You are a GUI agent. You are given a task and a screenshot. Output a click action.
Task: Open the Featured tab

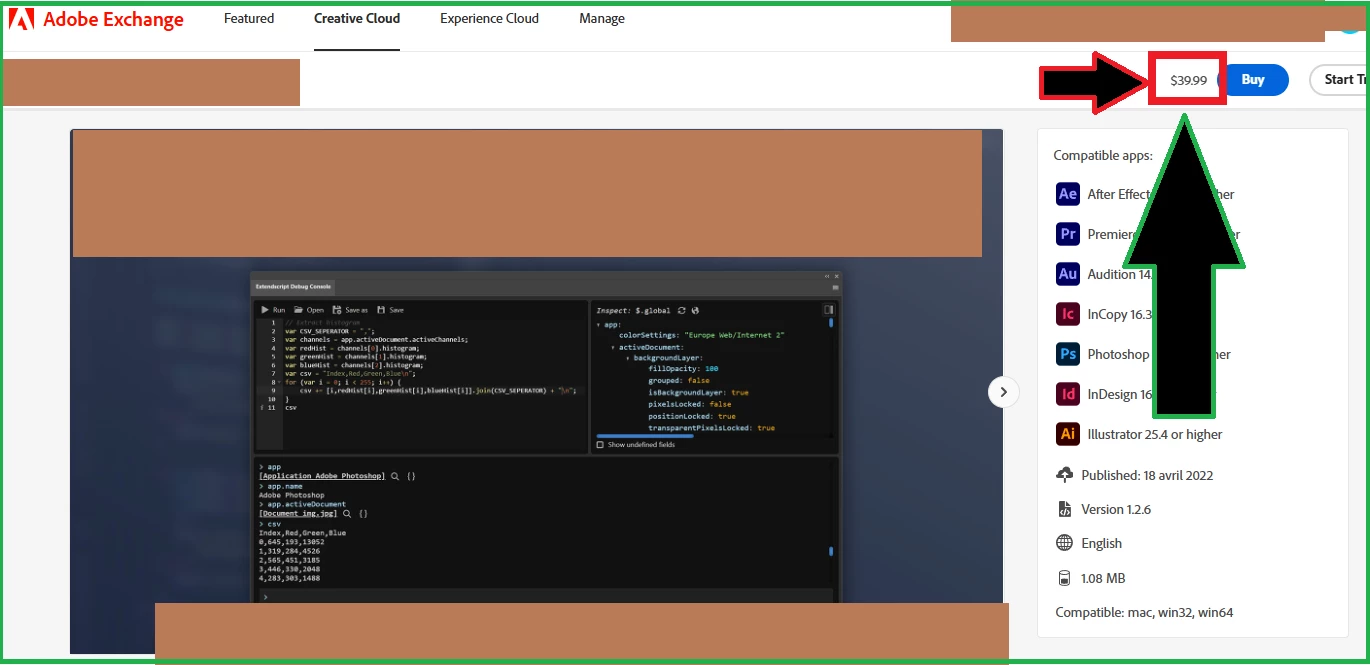click(249, 19)
